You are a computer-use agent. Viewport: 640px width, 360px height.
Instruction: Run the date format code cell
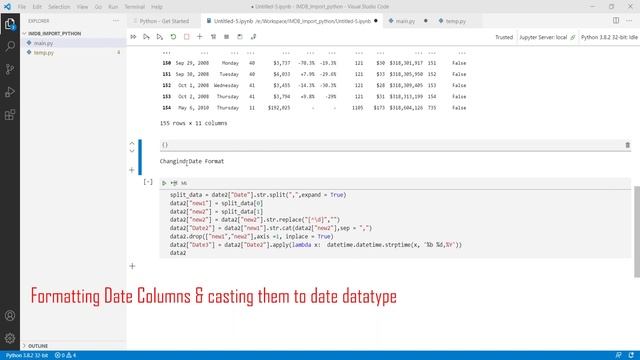pos(164,183)
